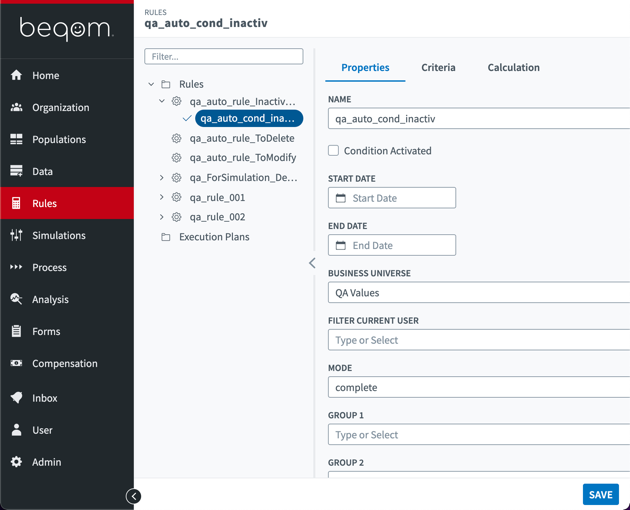The width and height of the screenshot is (630, 510).
Task: Enable the Condition Activated checkbox
Action: [x=334, y=151]
